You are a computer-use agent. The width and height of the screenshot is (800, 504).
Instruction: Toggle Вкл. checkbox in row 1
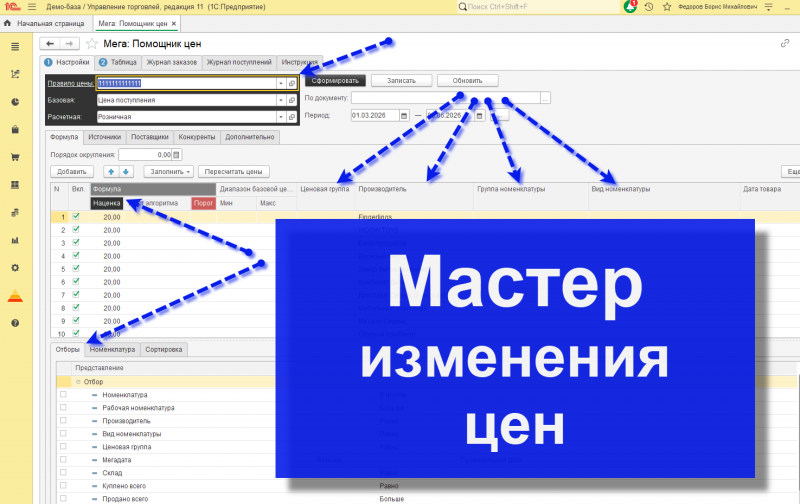[x=76, y=216]
